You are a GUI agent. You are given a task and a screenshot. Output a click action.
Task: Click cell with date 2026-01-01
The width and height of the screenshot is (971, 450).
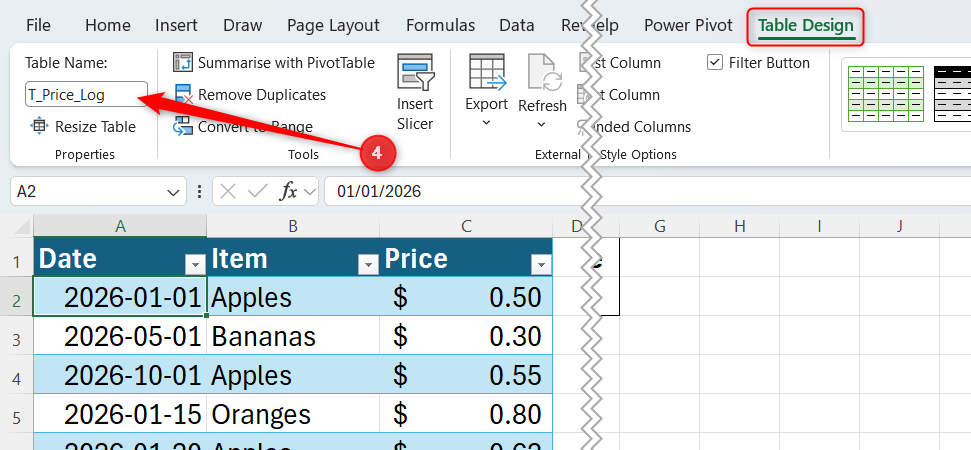click(x=120, y=297)
